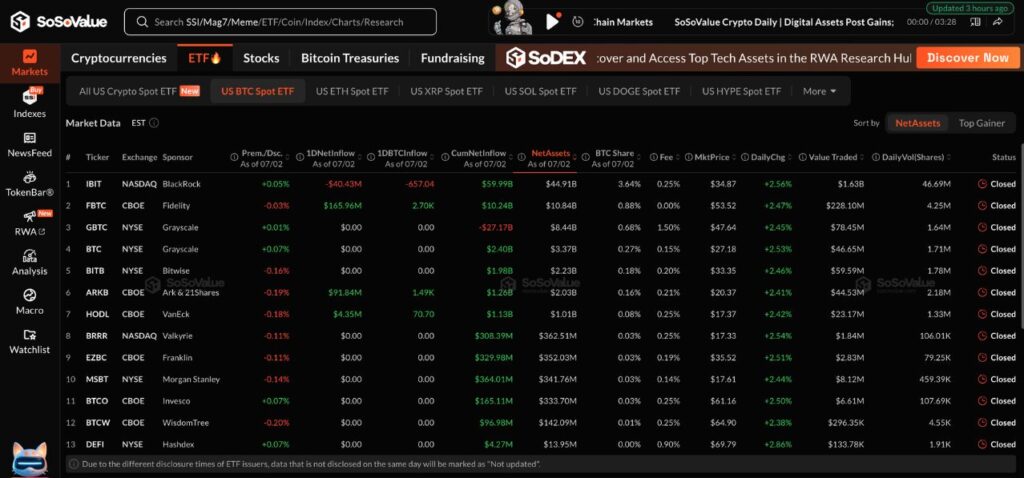Open Indexes in the sidebar

[x=29, y=103]
